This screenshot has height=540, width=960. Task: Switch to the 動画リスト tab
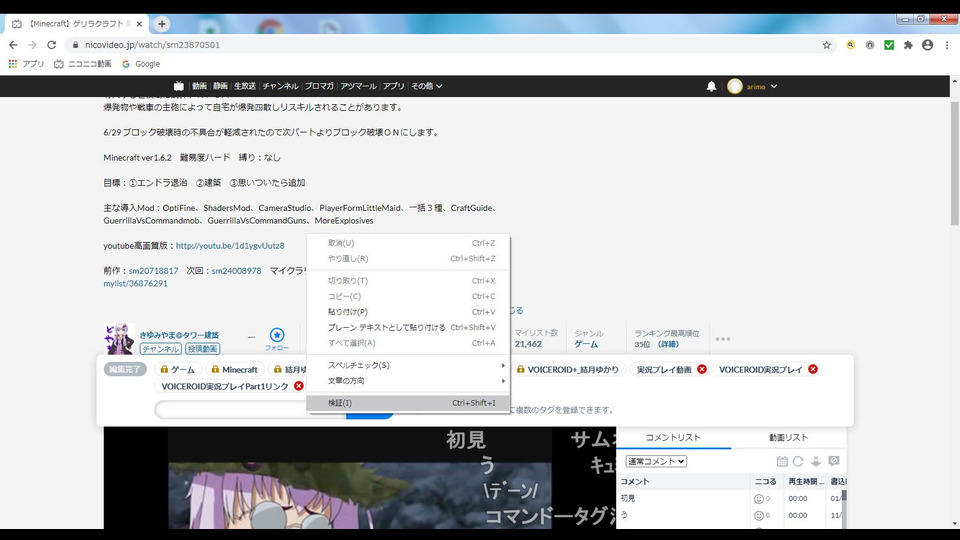coord(789,437)
